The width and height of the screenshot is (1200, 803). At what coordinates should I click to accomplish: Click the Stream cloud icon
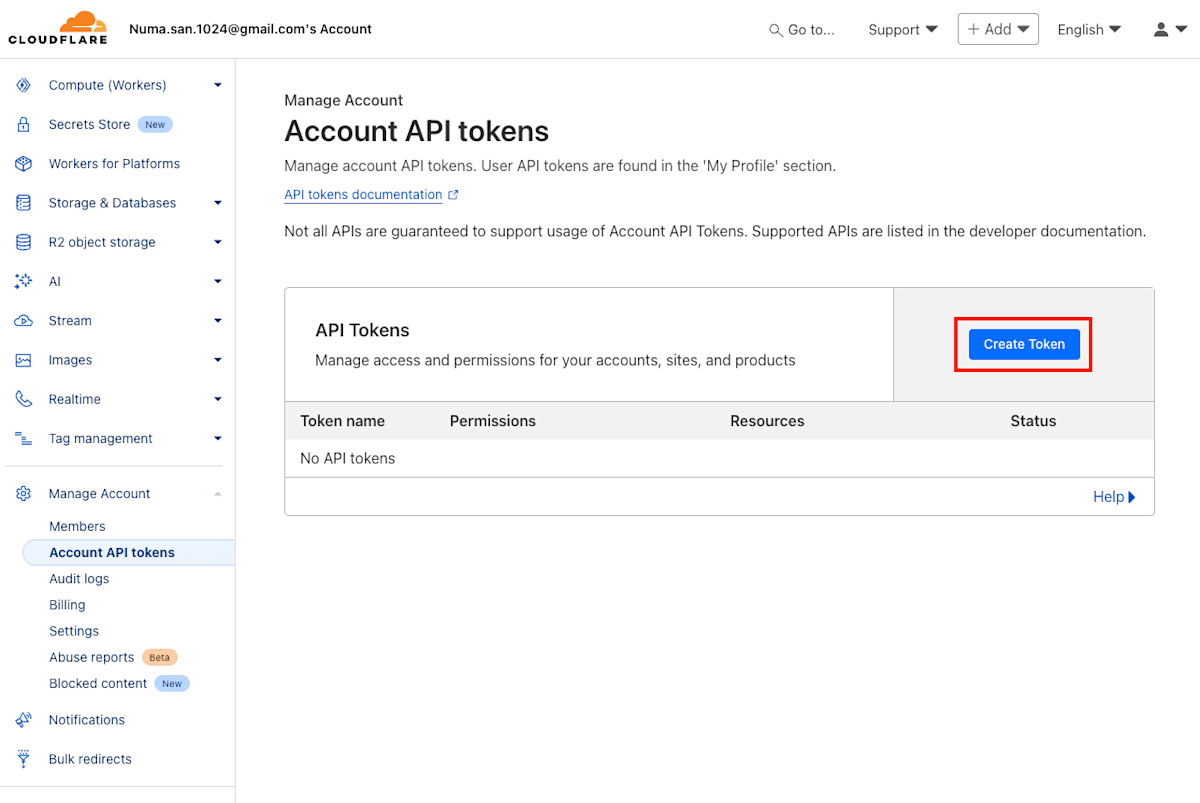[x=23, y=321]
